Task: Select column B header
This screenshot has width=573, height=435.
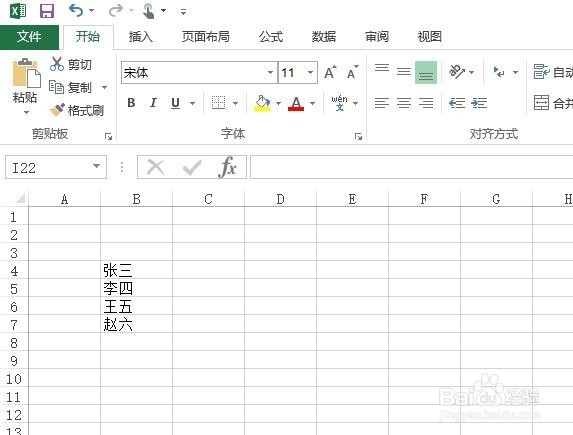Action: tap(136, 199)
